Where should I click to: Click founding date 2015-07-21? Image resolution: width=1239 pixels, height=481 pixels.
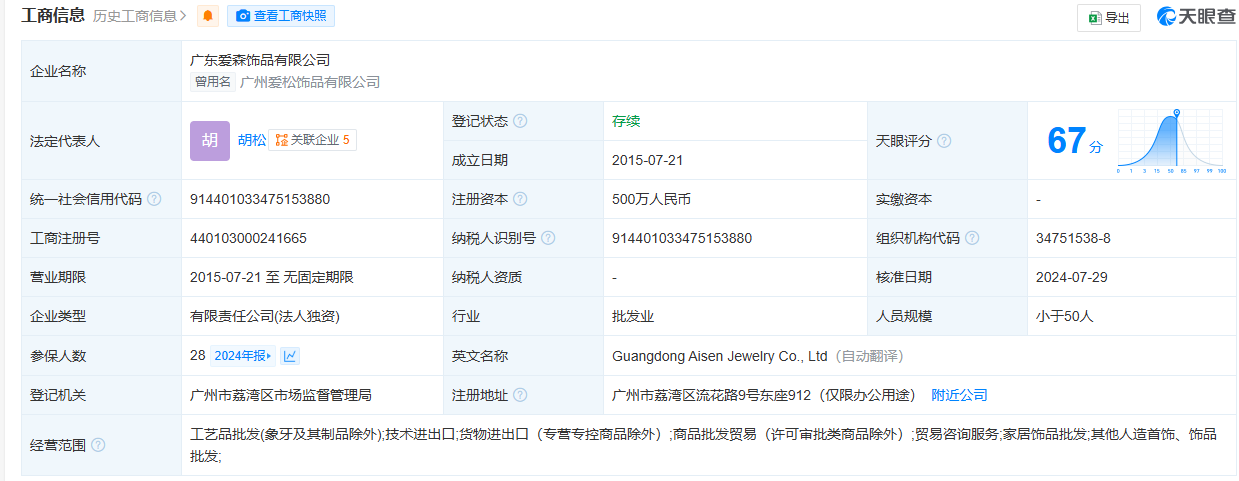648,160
